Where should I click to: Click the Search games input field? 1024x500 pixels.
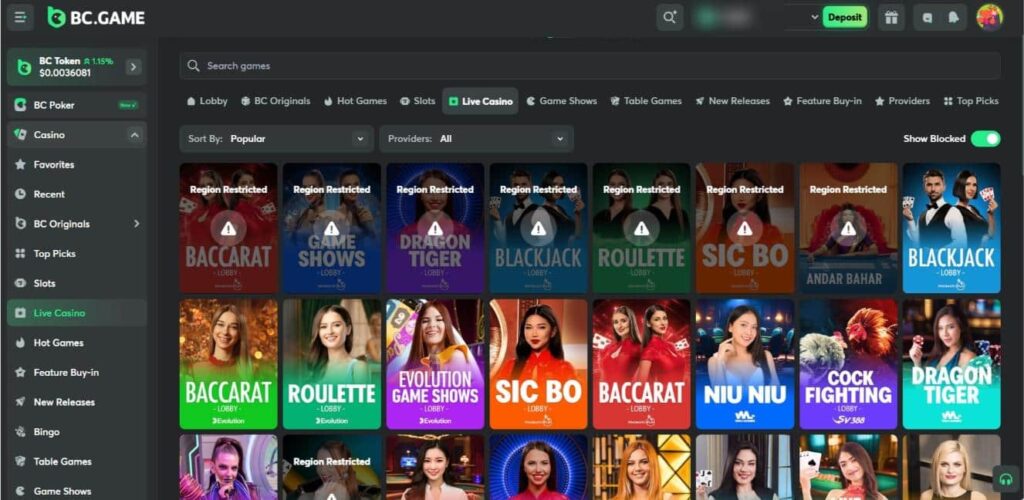[590, 66]
